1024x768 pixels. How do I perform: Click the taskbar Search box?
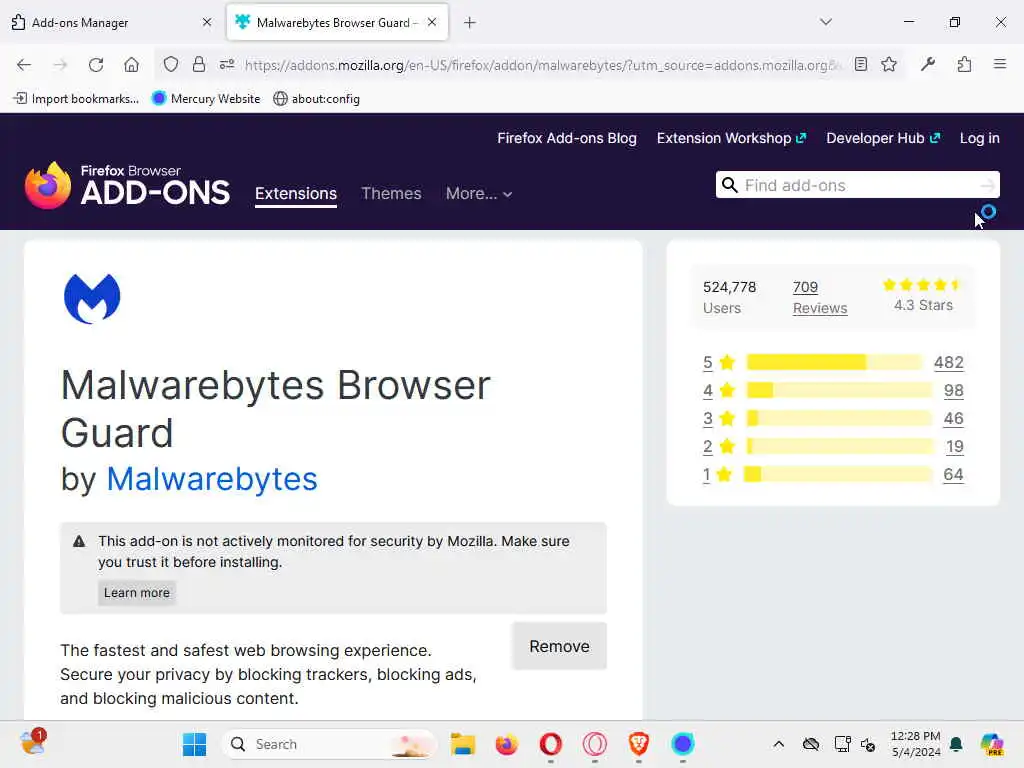330,744
